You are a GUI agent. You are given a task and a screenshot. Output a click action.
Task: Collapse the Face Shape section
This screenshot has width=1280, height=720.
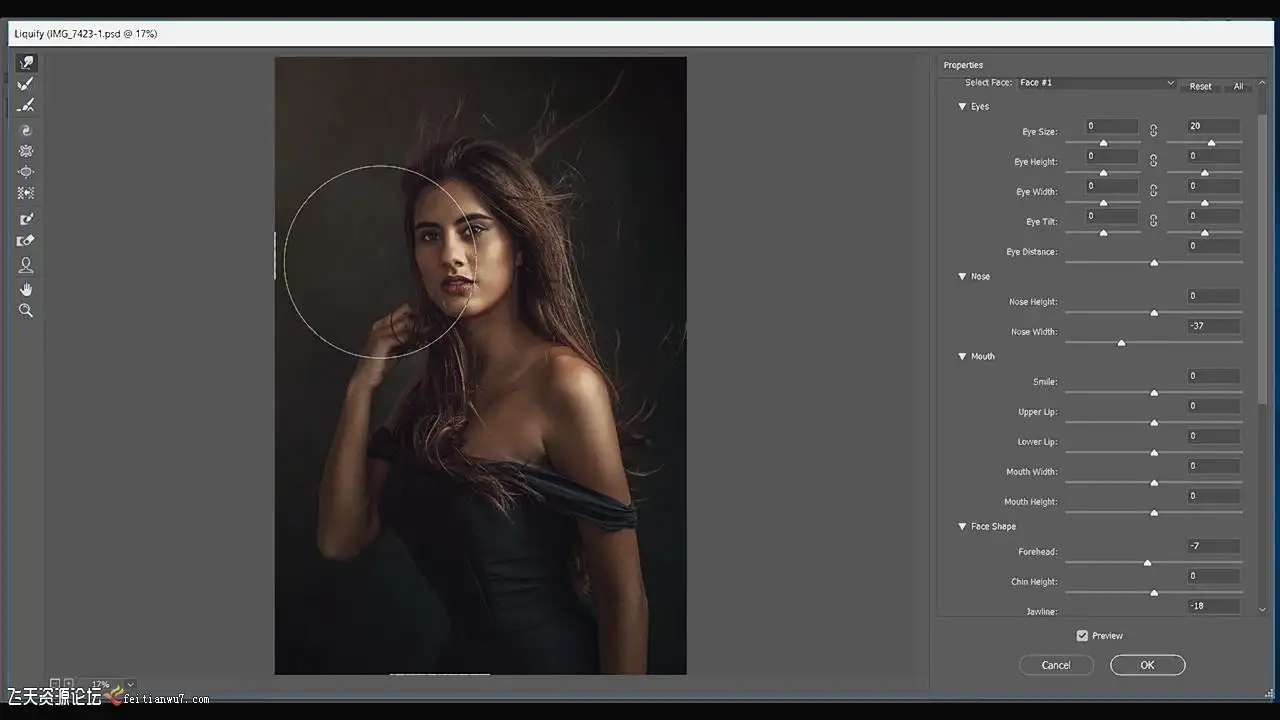click(962, 526)
